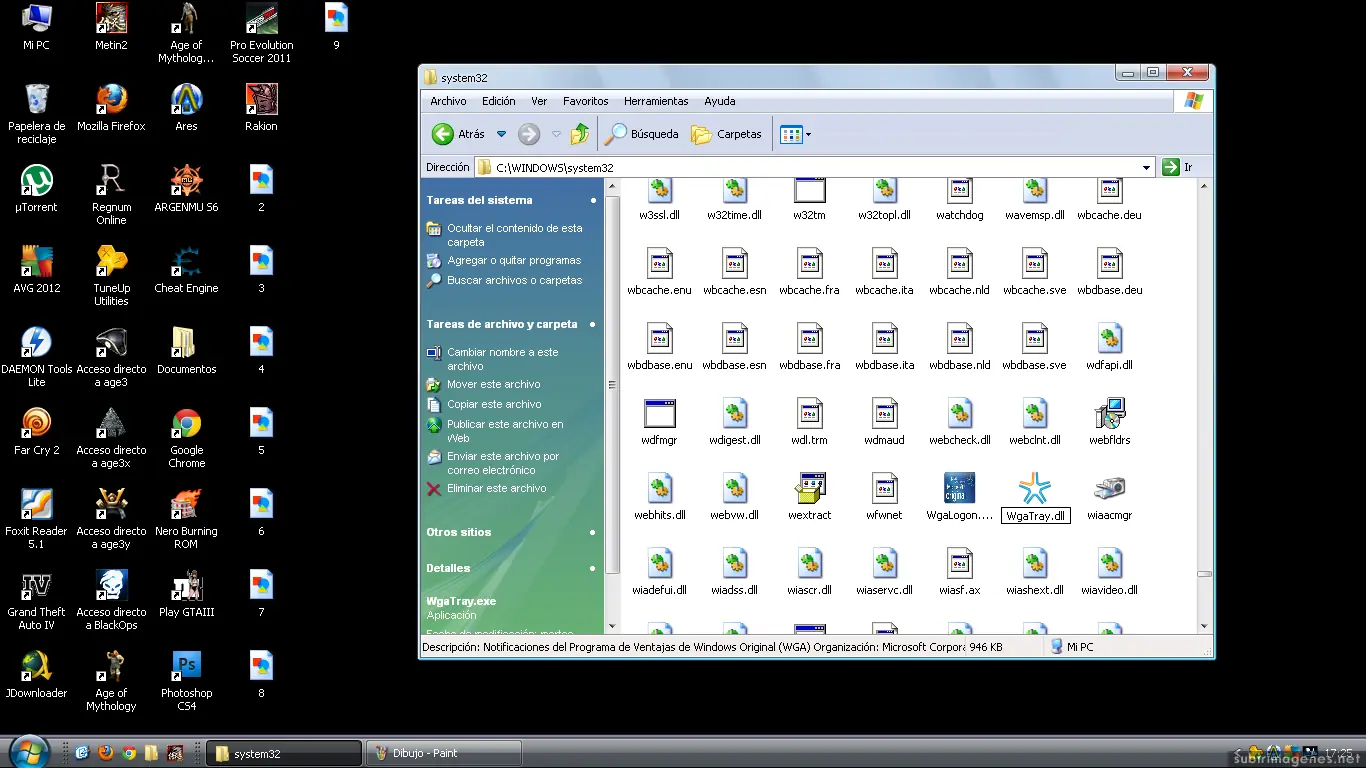Open the Búsqueda search tool
The image size is (1366, 768).
[x=642, y=134]
